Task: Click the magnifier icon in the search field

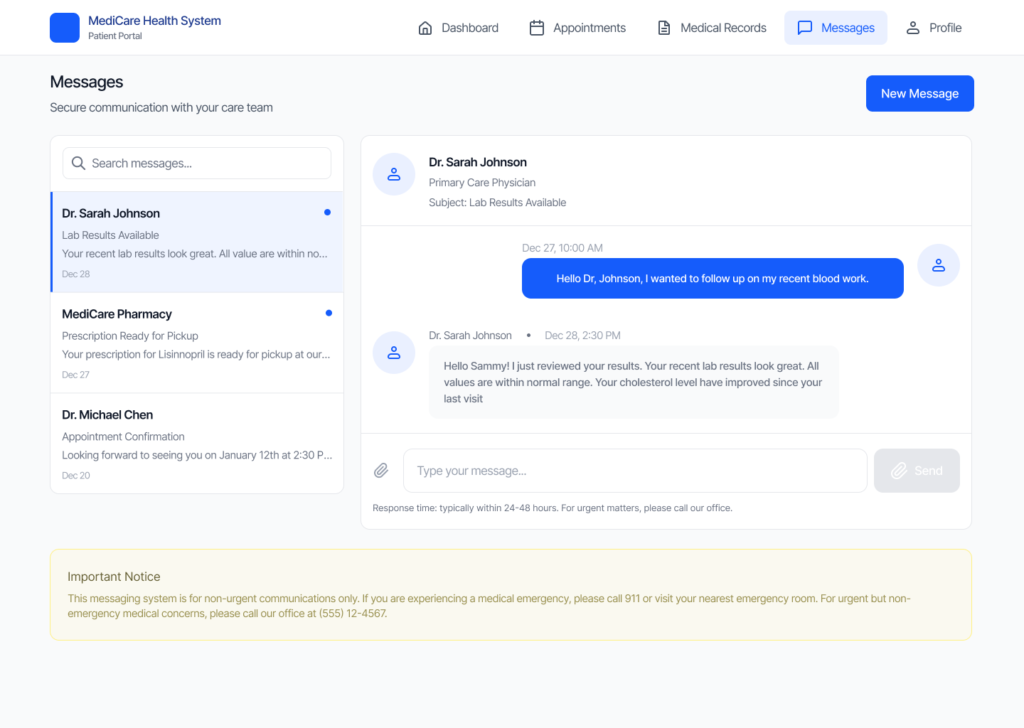Action: 78,163
